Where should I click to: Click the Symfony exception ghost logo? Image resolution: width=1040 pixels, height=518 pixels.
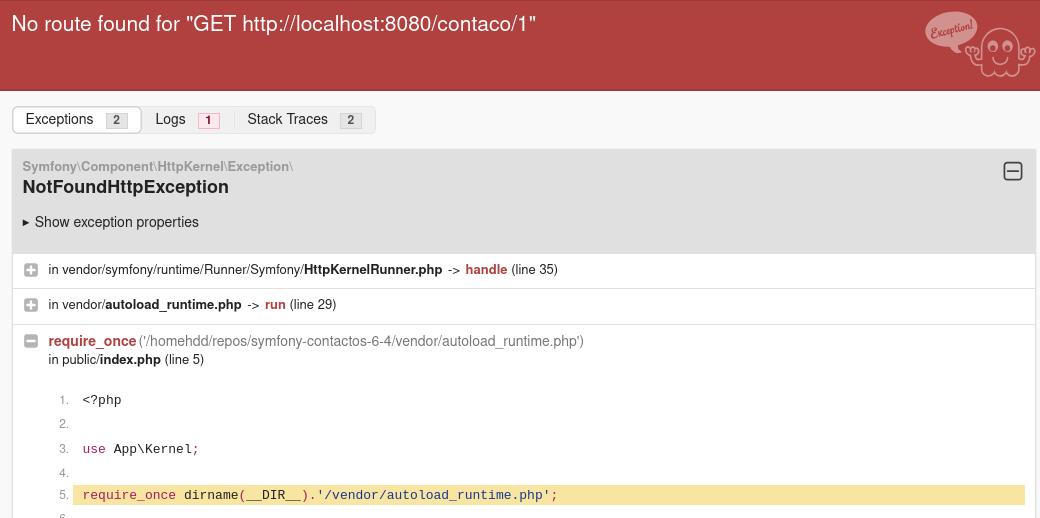coord(980,46)
